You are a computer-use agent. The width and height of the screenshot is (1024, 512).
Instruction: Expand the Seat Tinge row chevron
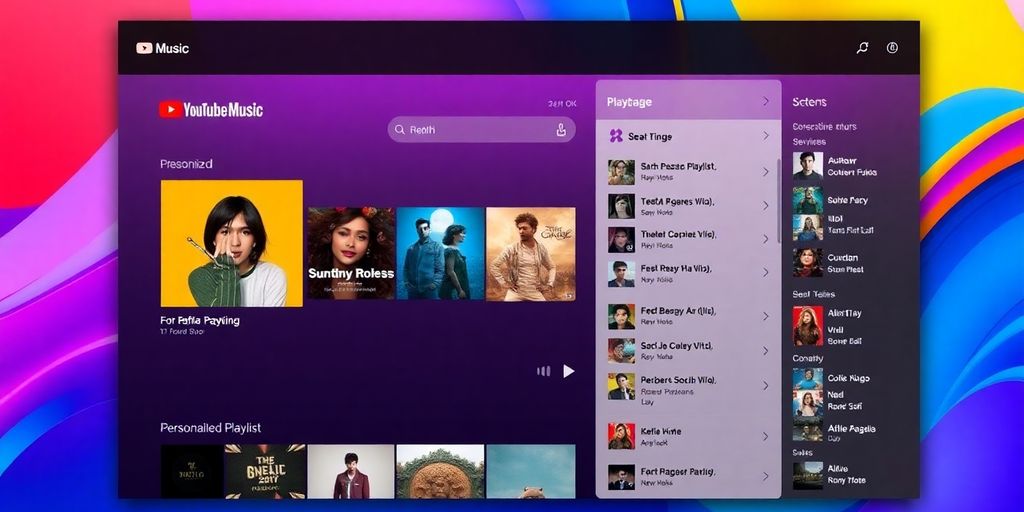click(766, 136)
